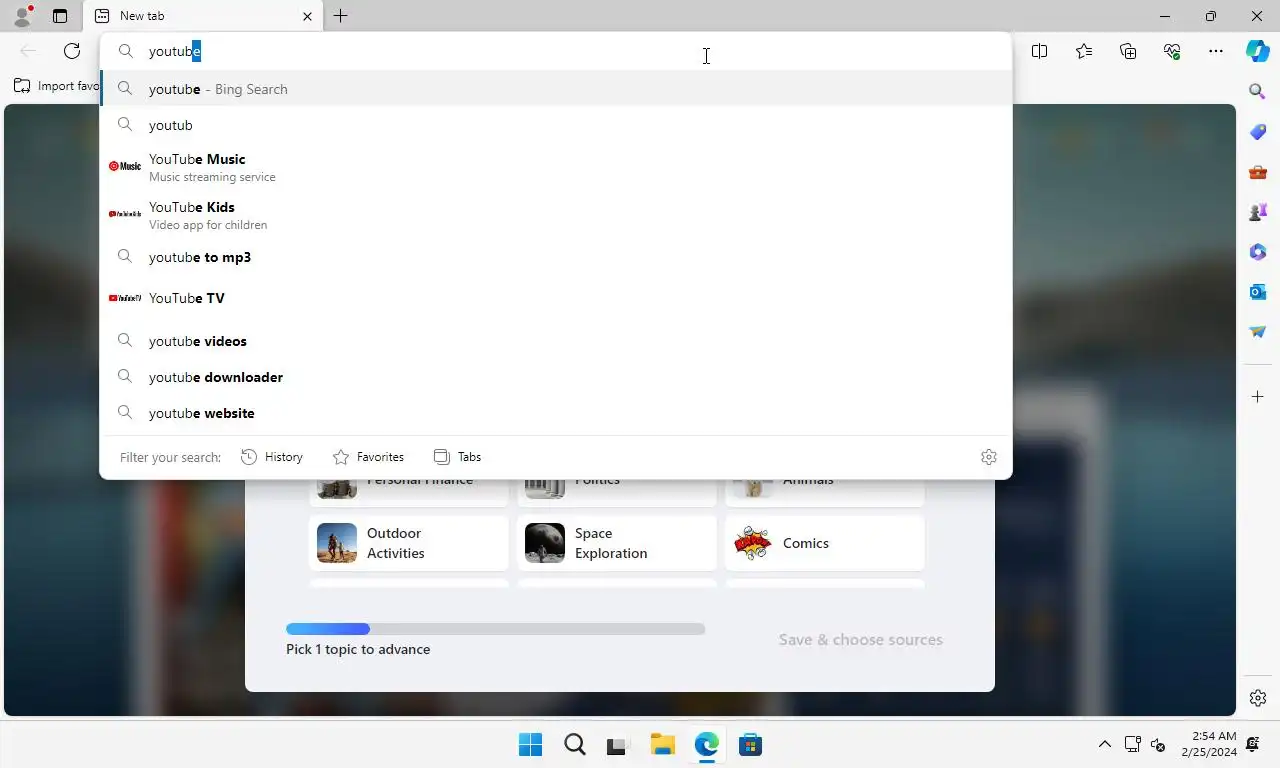
Task: Open the profile avatar menu
Action: pyautogui.click(x=22, y=16)
